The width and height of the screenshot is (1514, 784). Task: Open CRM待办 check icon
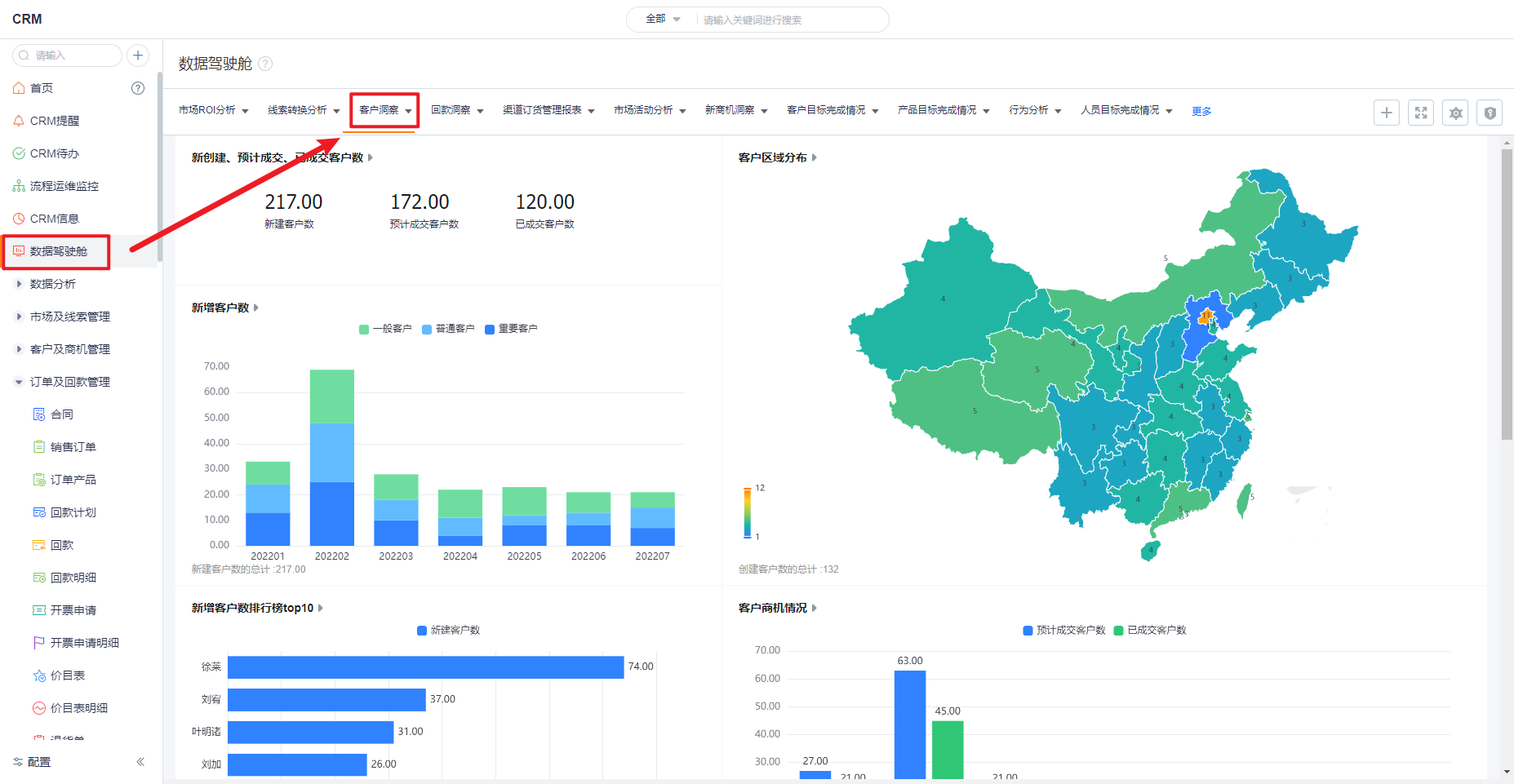coord(19,153)
